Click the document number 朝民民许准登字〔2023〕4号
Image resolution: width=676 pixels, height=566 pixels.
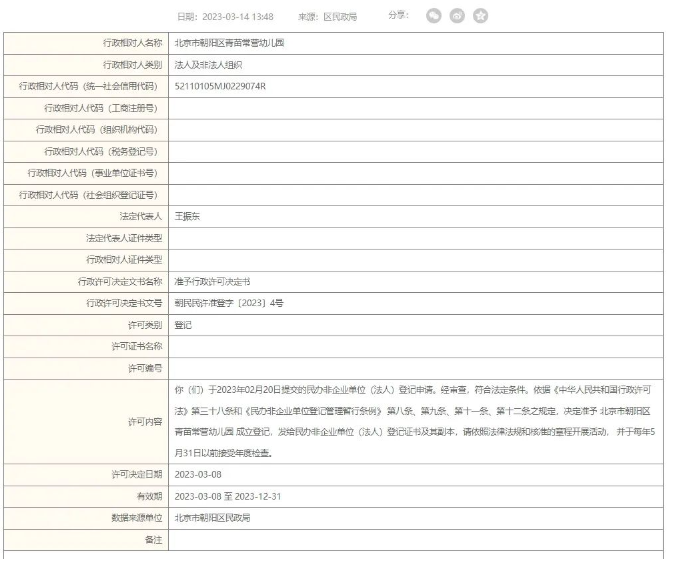click(x=235, y=303)
